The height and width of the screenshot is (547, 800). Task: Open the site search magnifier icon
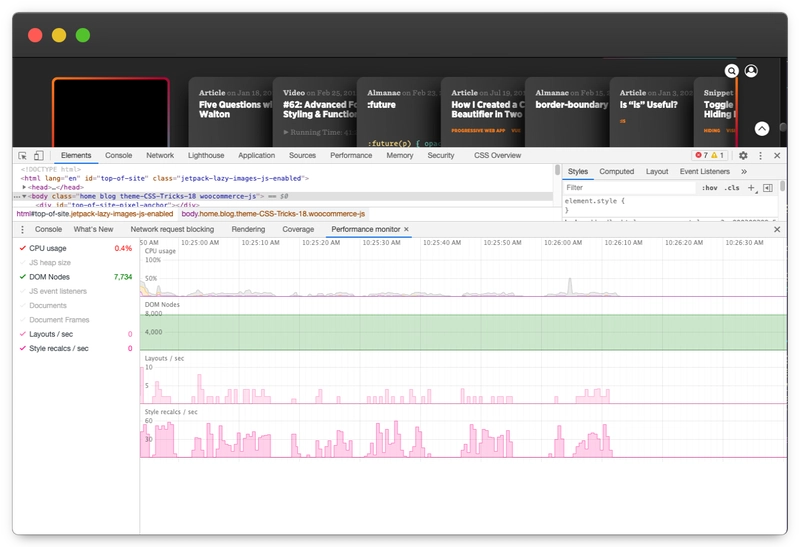732,71
